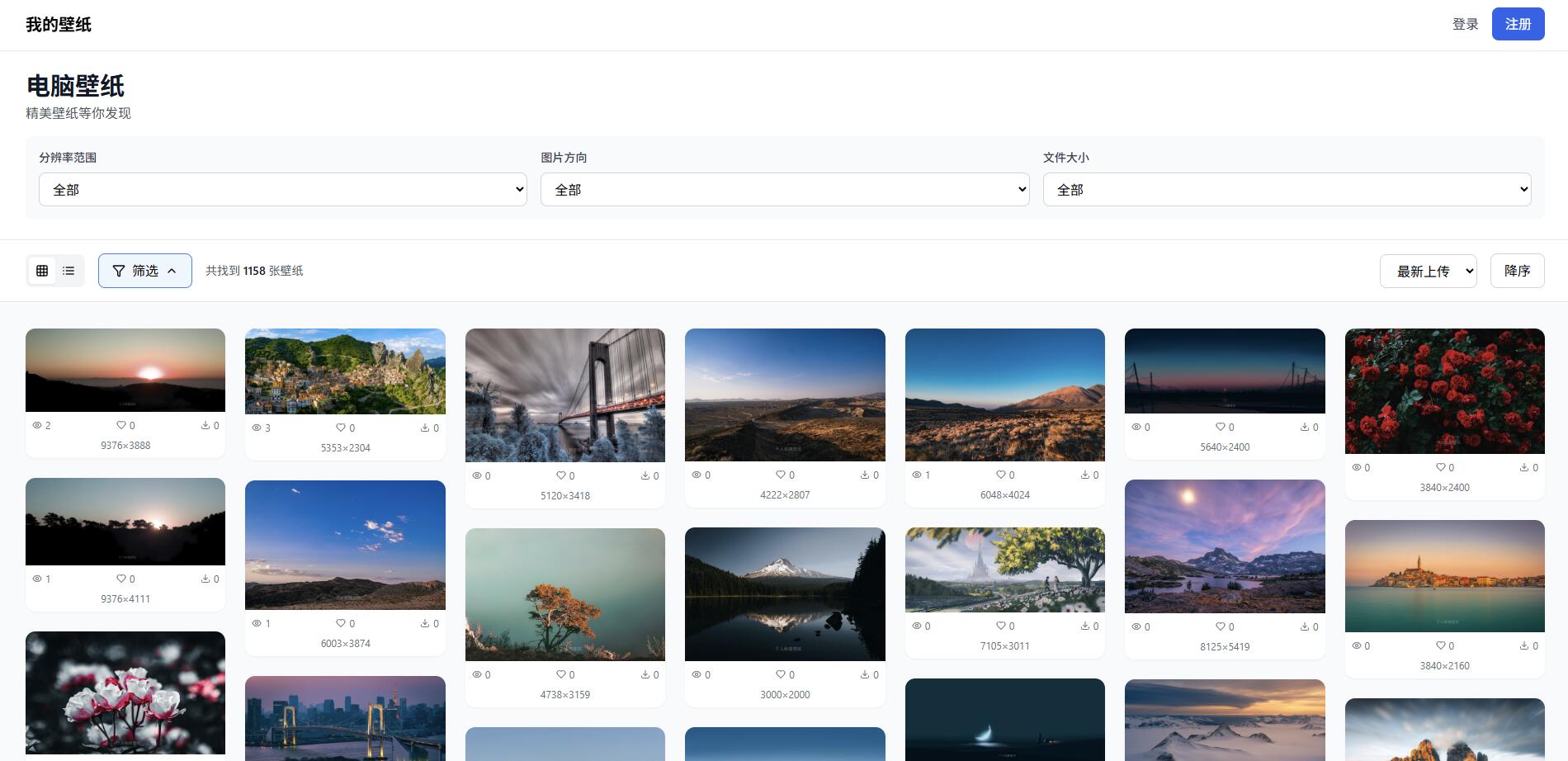
Task: Open the mountain plain wallpaper 6048×4024
Action: 1004,395
